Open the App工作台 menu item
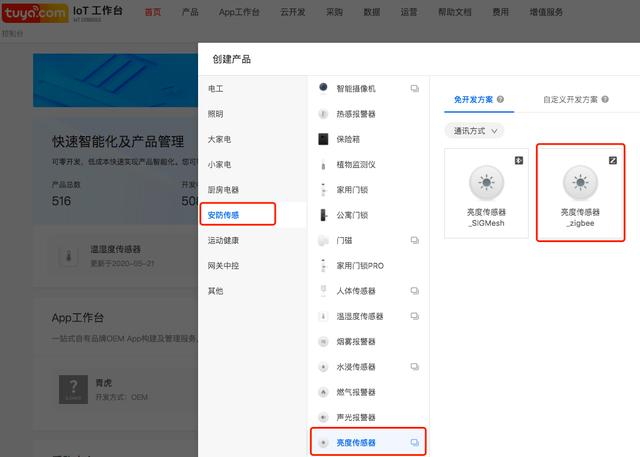Viewport: 640px width, 457px height. (x=239, y=12)
